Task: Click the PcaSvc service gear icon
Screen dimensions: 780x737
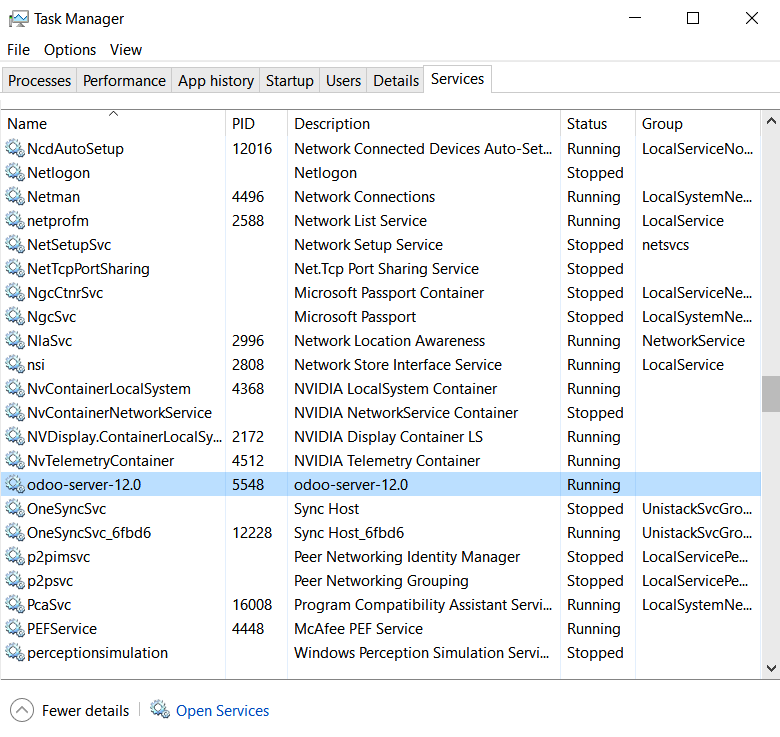Action: [x=15, y=604]
